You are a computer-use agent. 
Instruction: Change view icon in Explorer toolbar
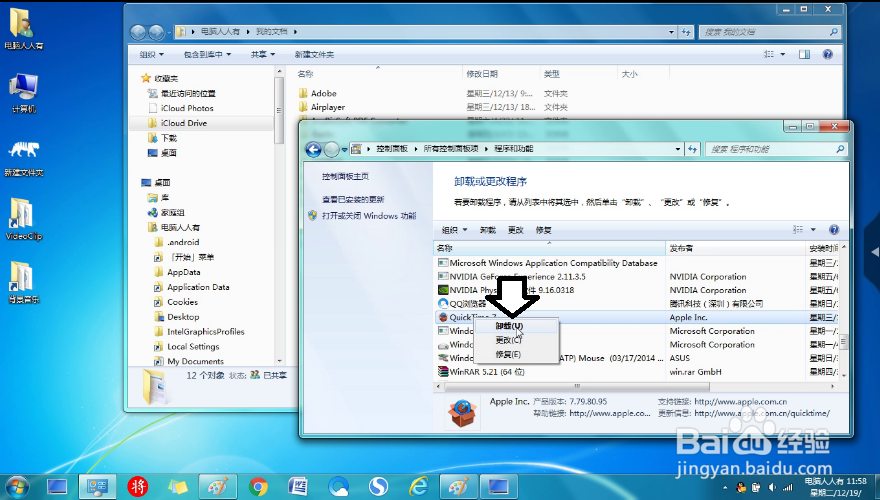(x=769, y=54)
